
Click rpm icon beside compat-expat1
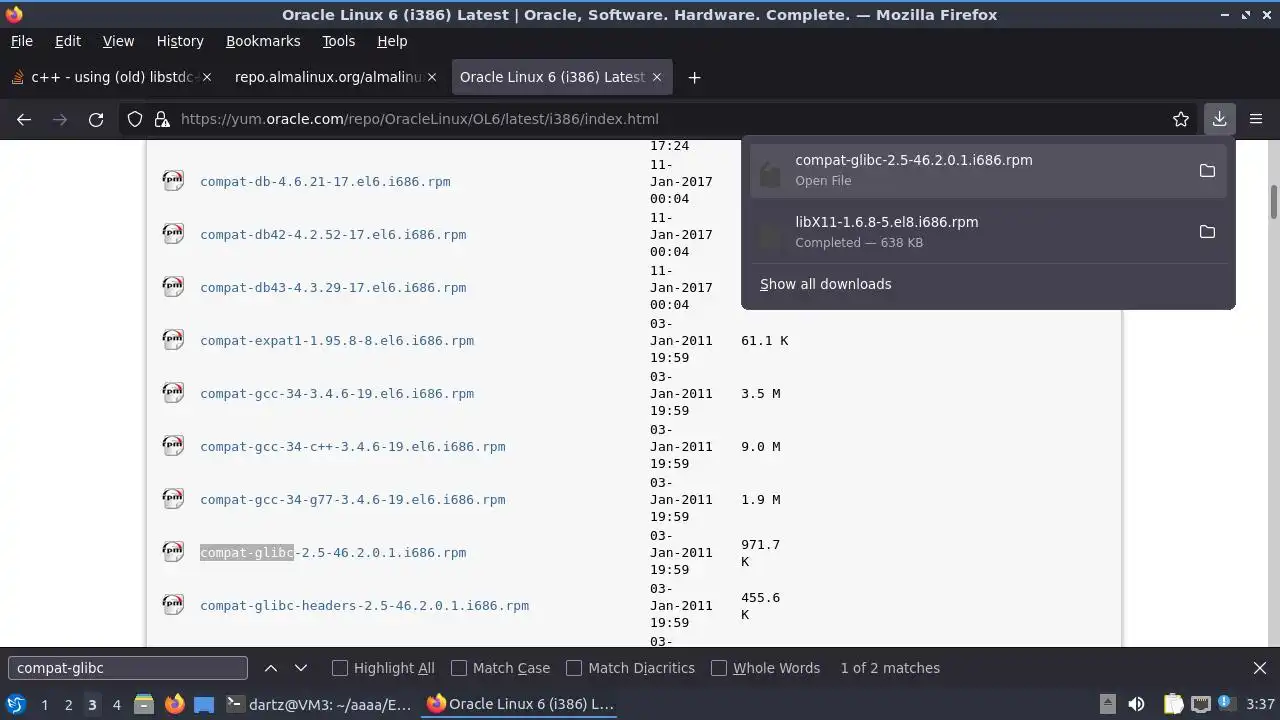click(x=173, y=340)
